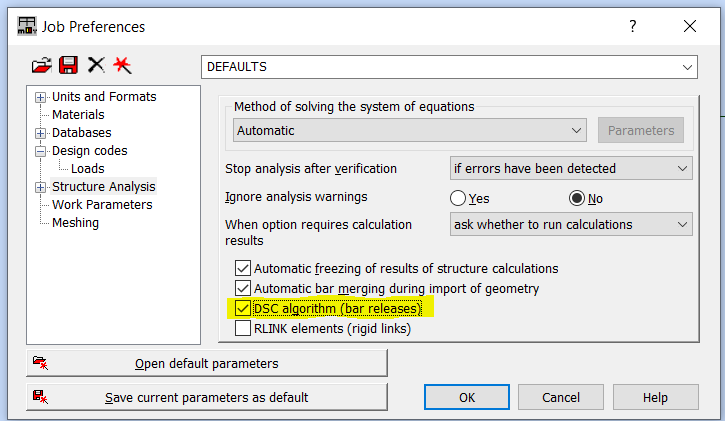Enable RLINK elements (rigid links) checkbox
The image size is (725, 421).
coord(242,328)
